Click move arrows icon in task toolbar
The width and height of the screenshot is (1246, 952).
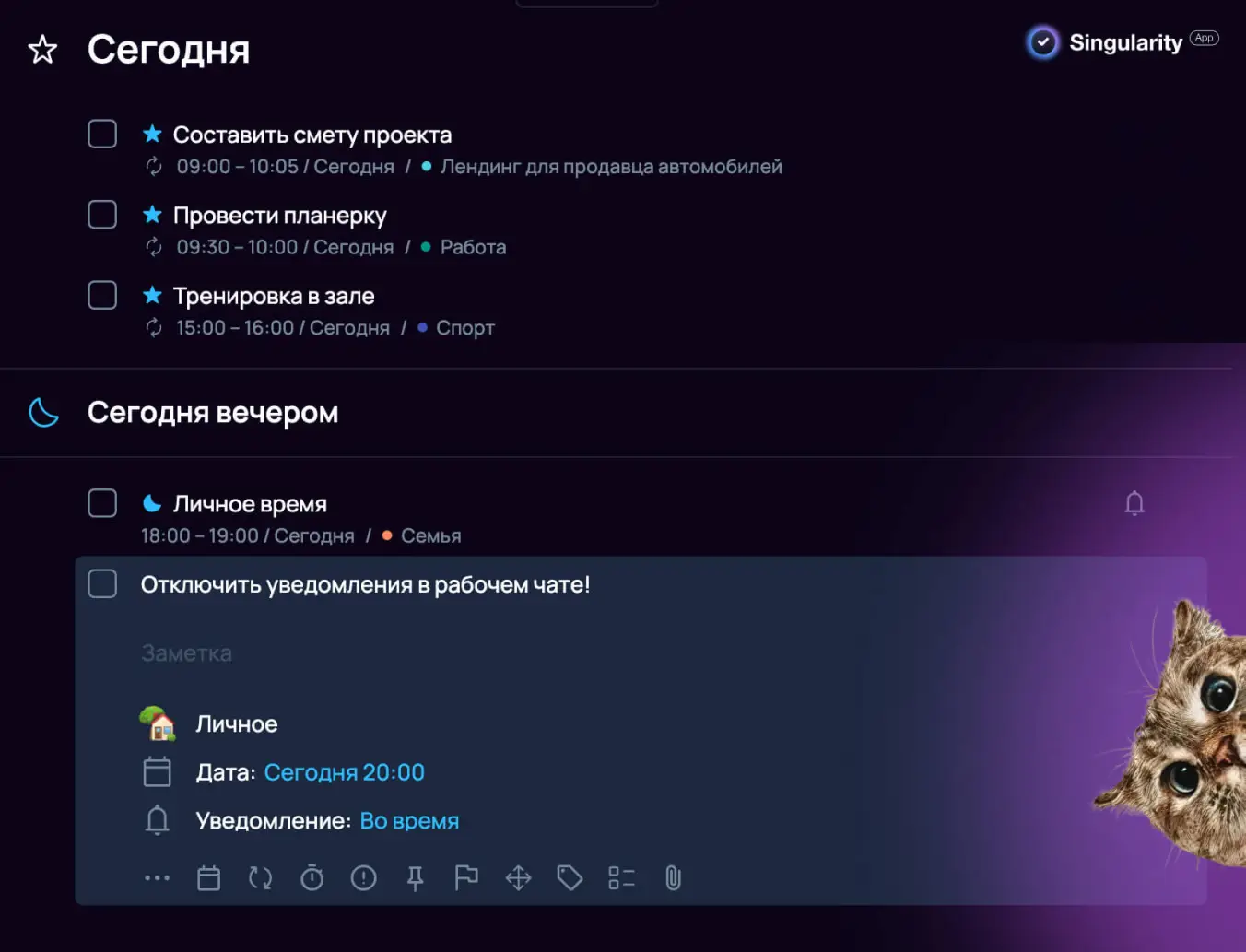pos(519,878)
